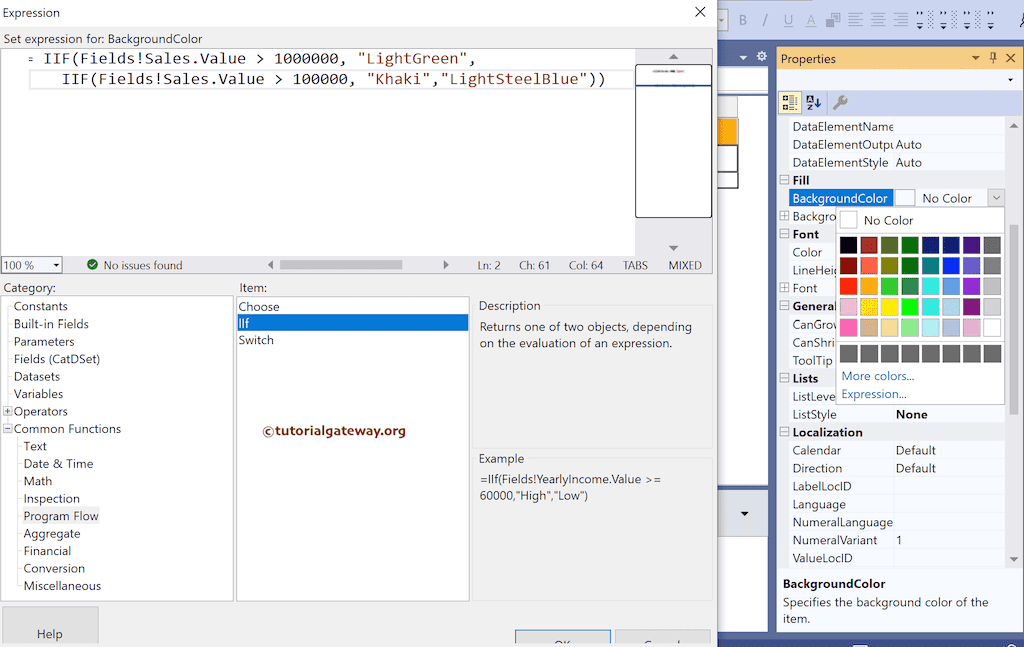Toggle Italic formatting in toolbar

(766, 19)
